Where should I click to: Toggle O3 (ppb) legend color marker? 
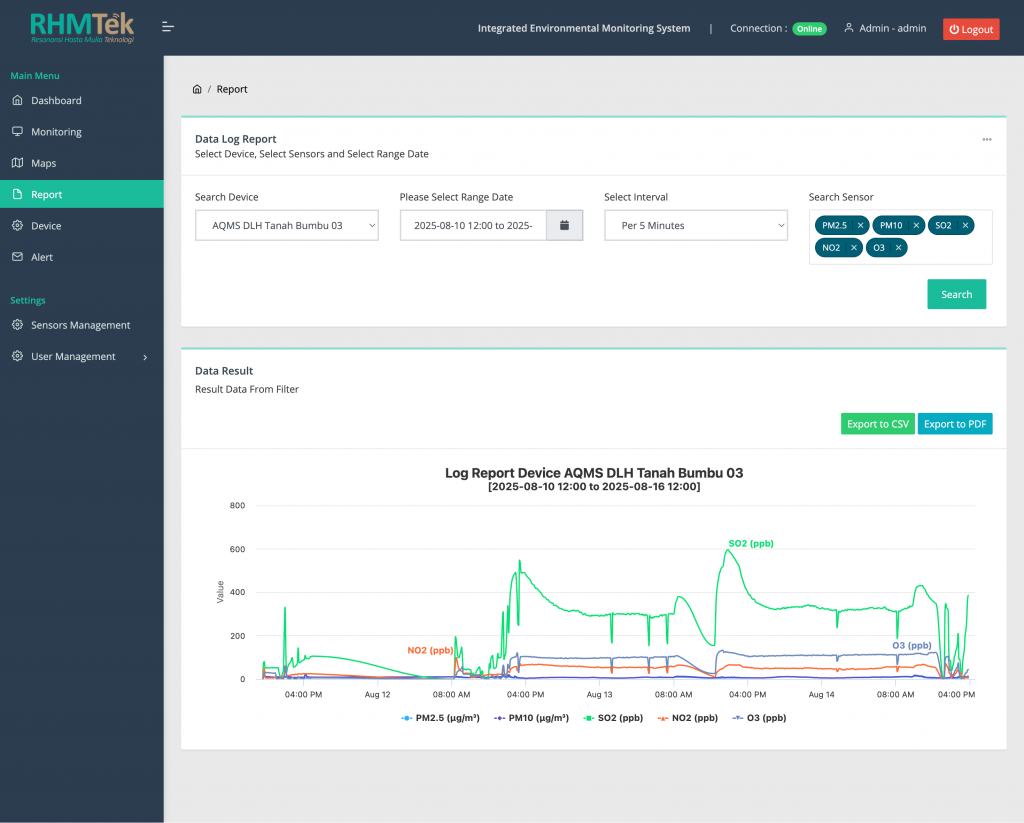click(x=739, y=718)
